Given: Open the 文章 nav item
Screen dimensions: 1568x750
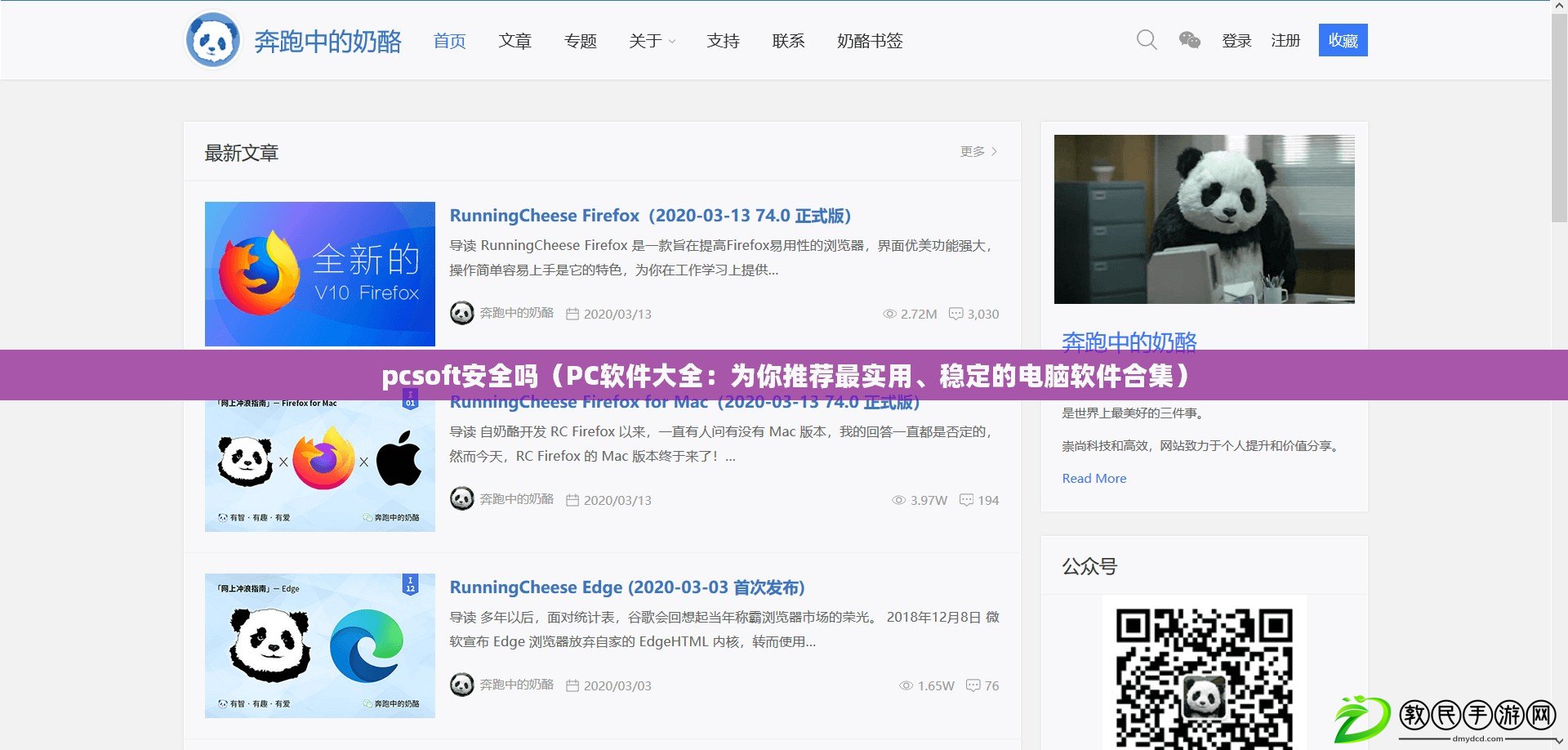Looking at the screenshot, I should click(514, 41).
